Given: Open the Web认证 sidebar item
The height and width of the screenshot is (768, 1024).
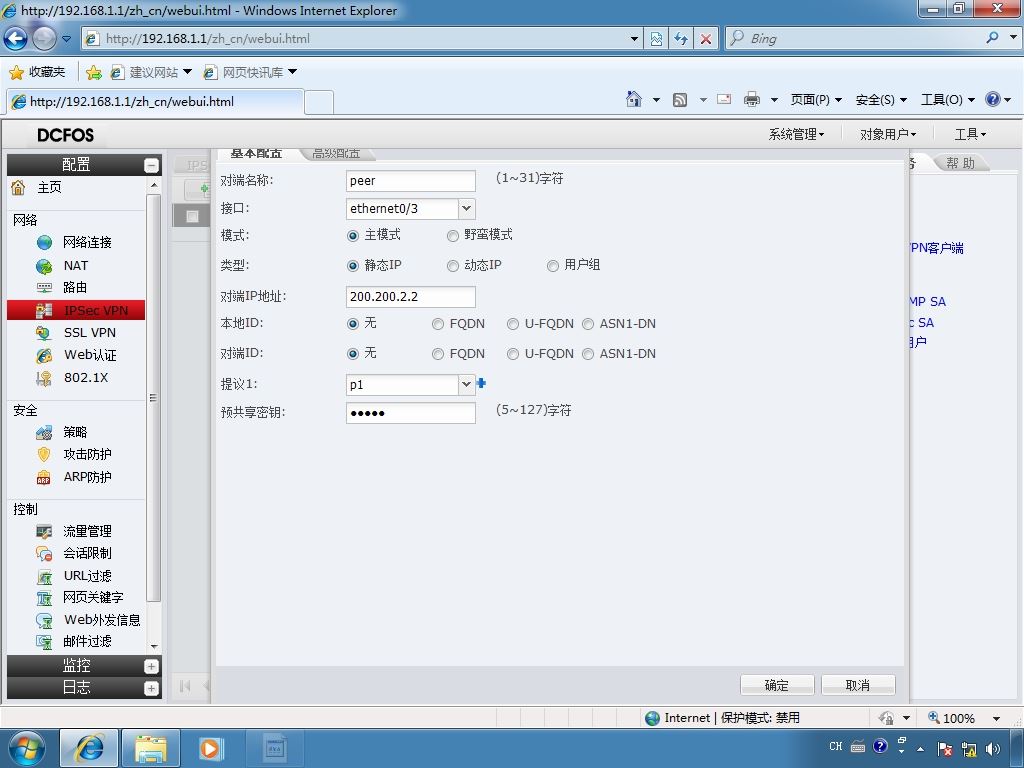Looking at the screenshot, I should (89, 355).
